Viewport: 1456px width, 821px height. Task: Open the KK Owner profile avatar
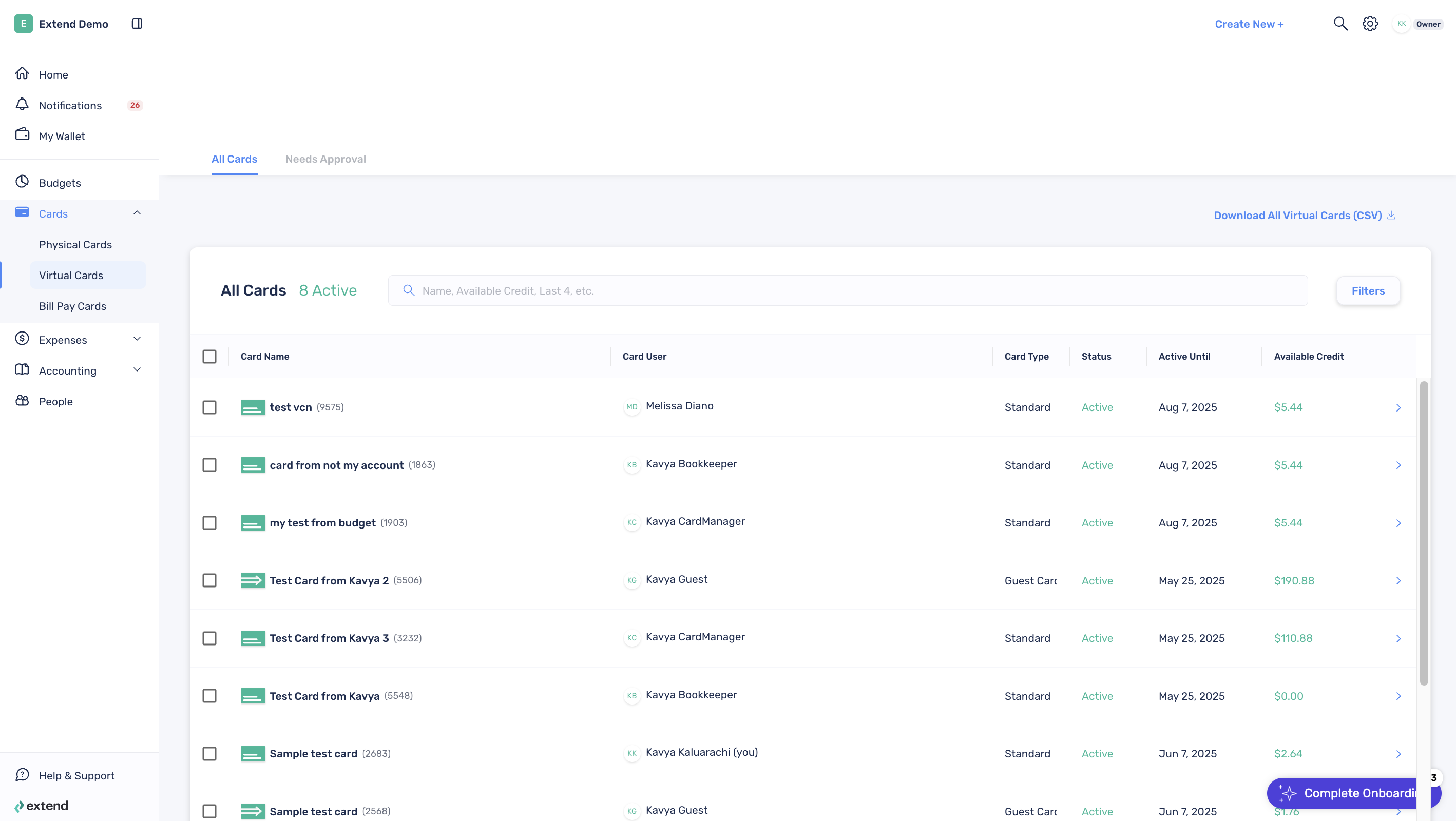(1401, 24)
